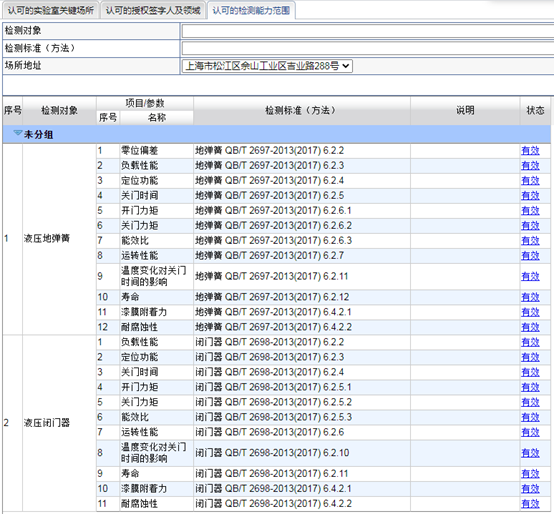
Task: Select the 液压闭门器 test object cell
Action: [59, 423]
